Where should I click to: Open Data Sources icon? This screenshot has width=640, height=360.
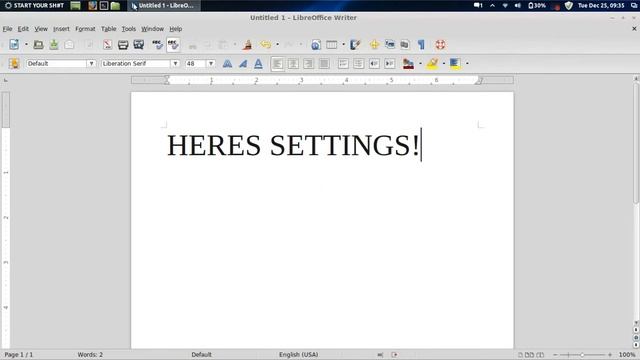(405, 44)
